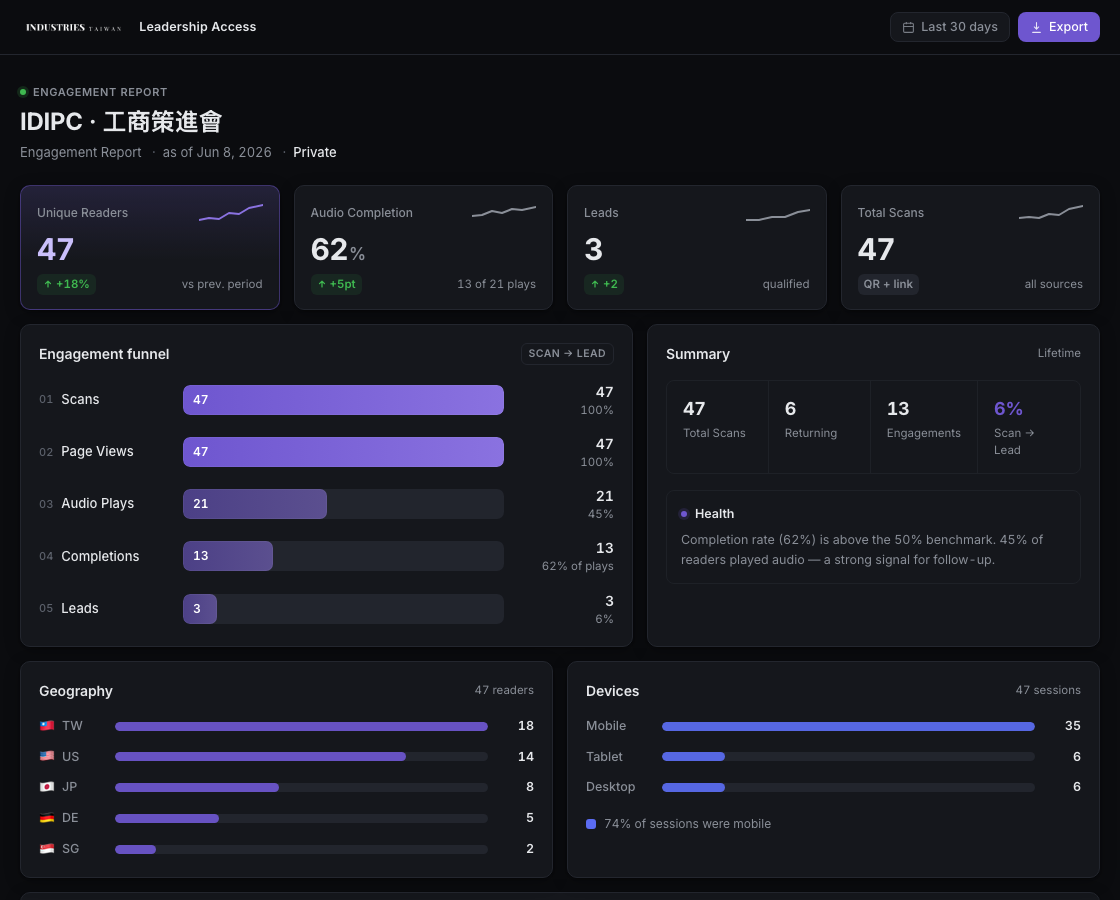The height and width of the screenshot is (900, 1120).
Task: Click the Page Views funnel bar
Action: (x=343, y=452)
